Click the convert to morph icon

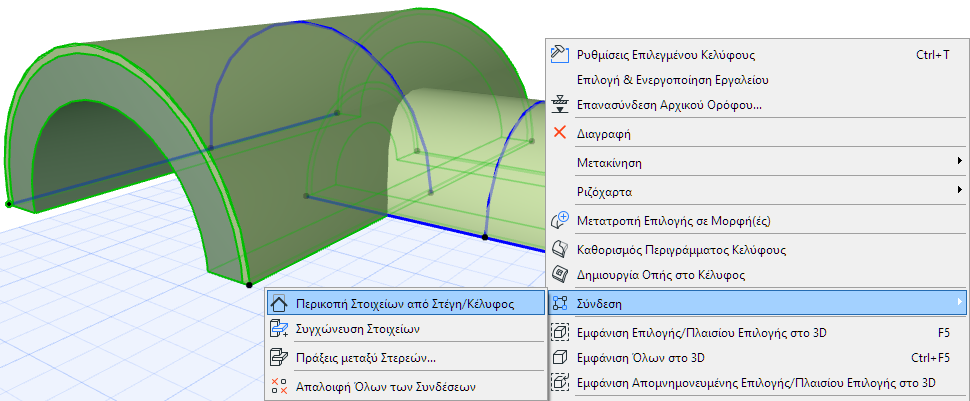pyautogui.click(x=559, y=220)
